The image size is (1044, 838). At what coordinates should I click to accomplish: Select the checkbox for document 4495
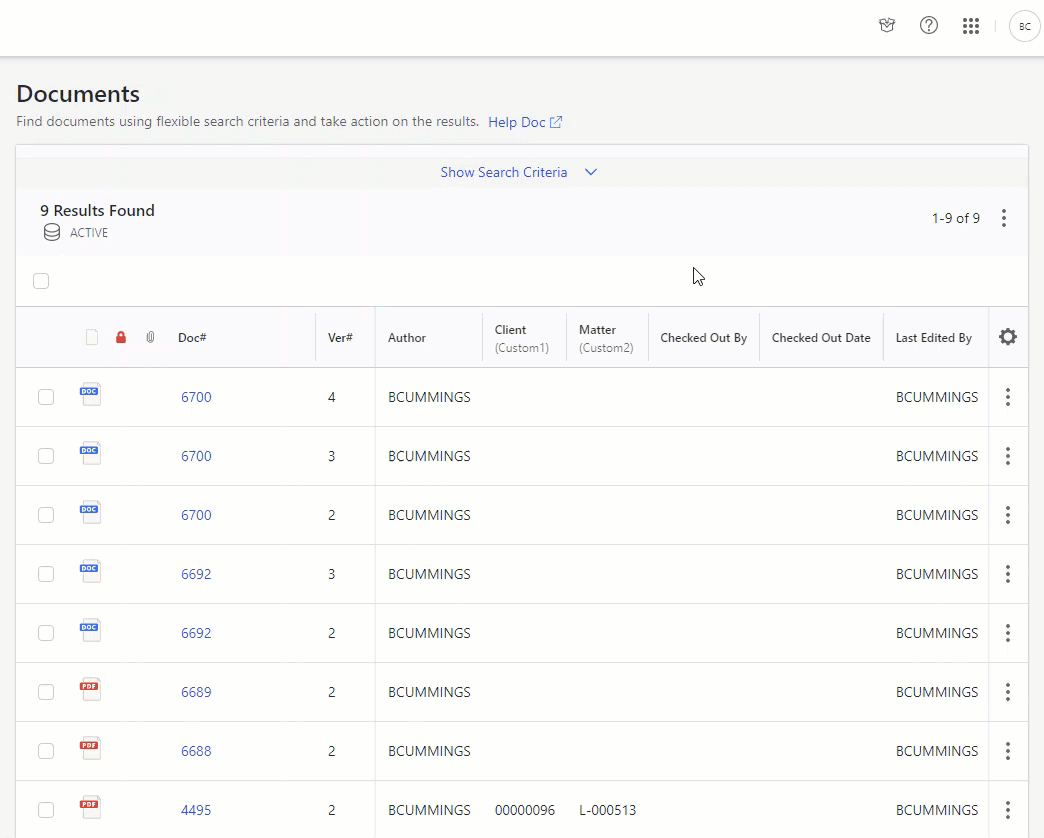pyautogui.click(x=46, y=810)
